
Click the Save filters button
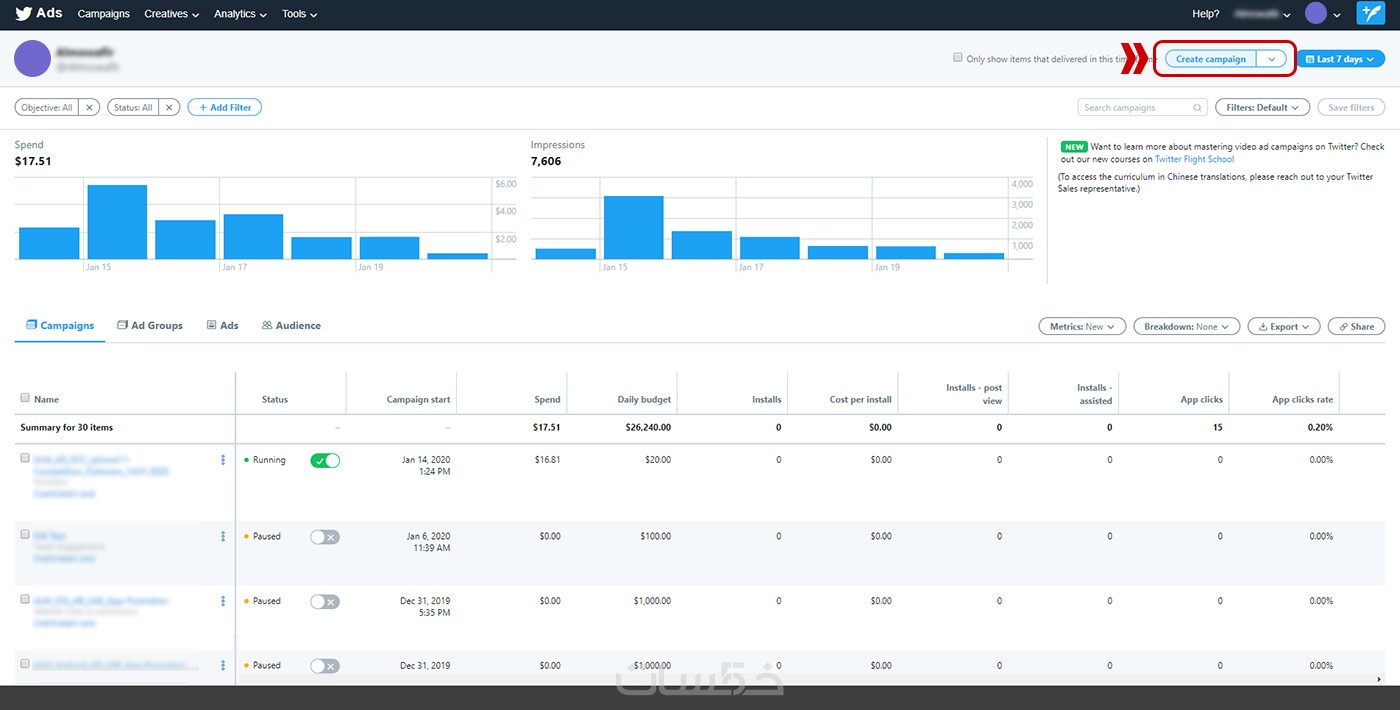1351,107
